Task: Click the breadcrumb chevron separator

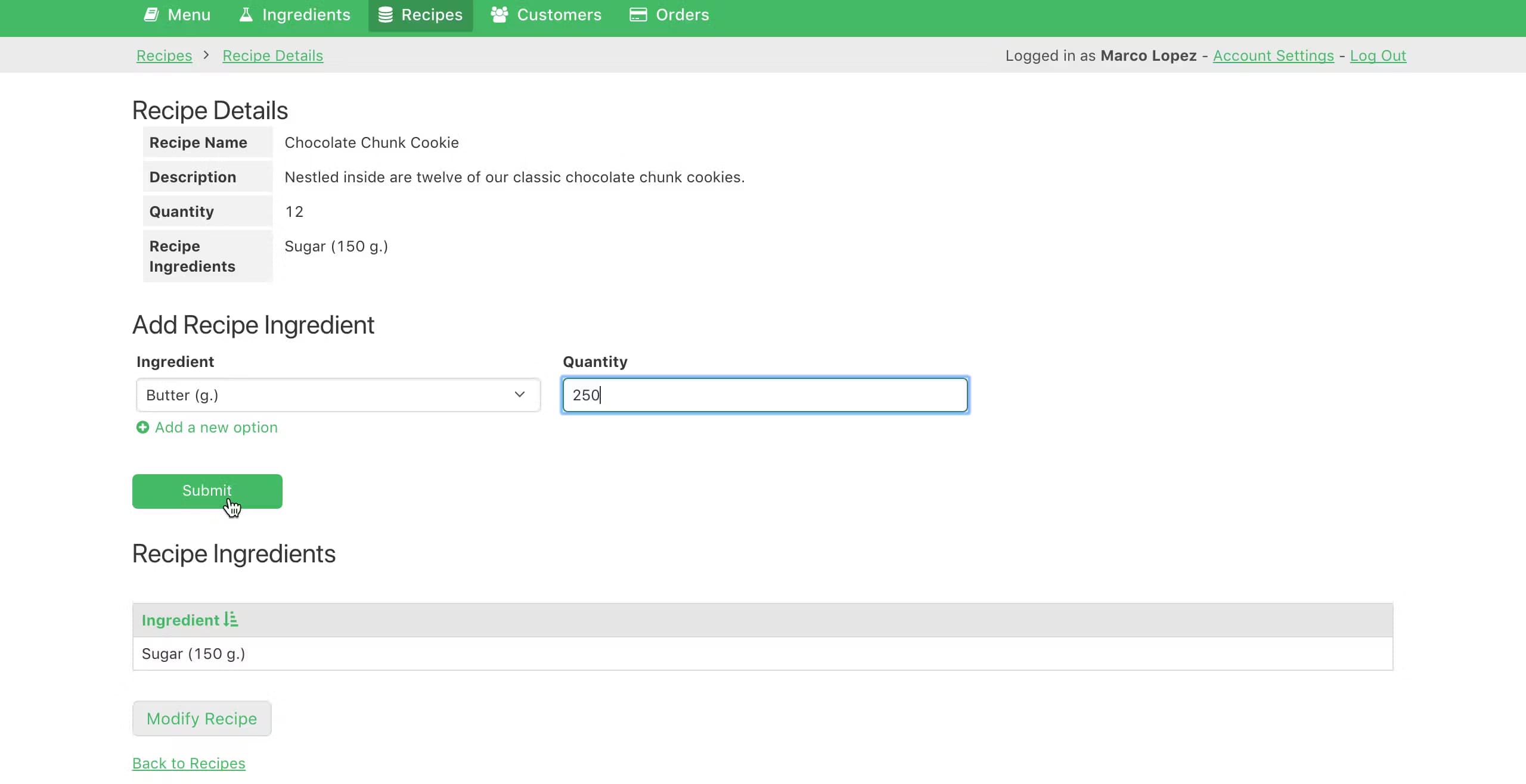Action: (x=206, y=55)
